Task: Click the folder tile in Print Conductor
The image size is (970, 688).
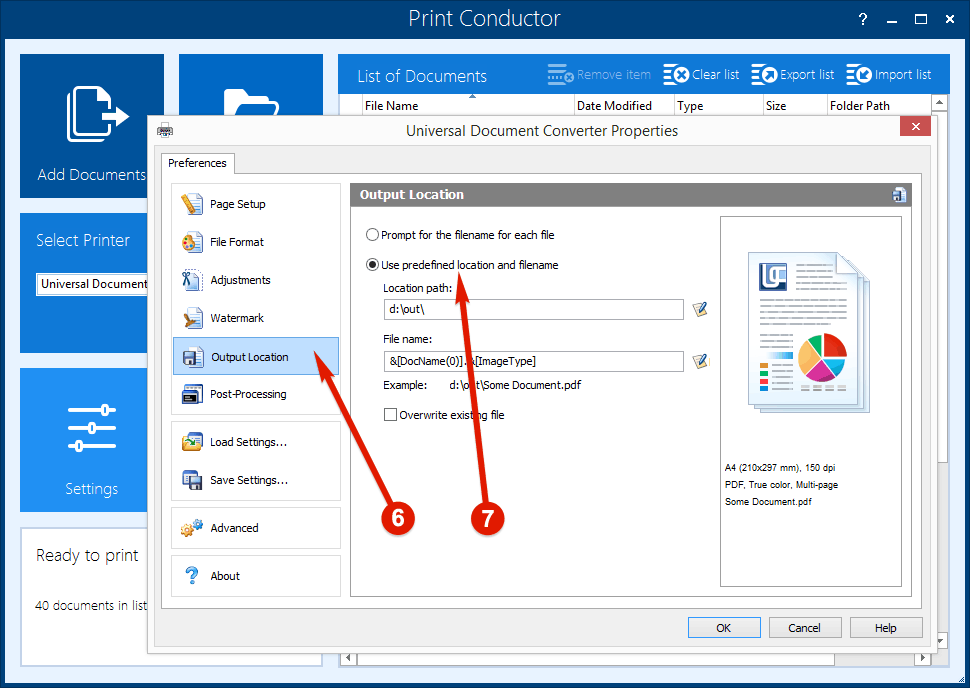Action: click(x=251, y=85)
